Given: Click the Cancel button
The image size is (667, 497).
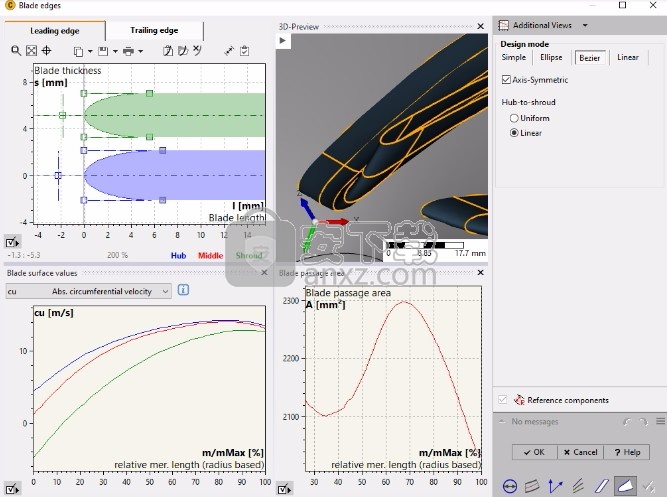Looking at the screenshot, I should 580,452.
